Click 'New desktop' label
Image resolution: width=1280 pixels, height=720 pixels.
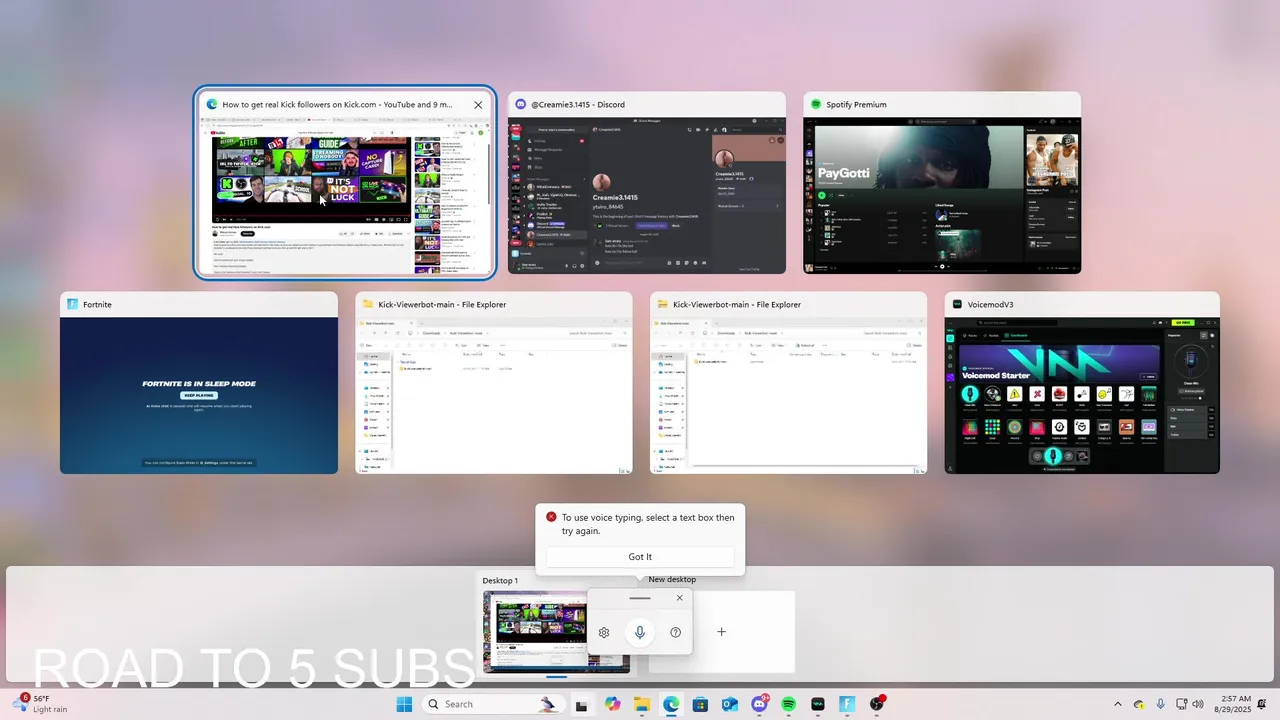672,580
